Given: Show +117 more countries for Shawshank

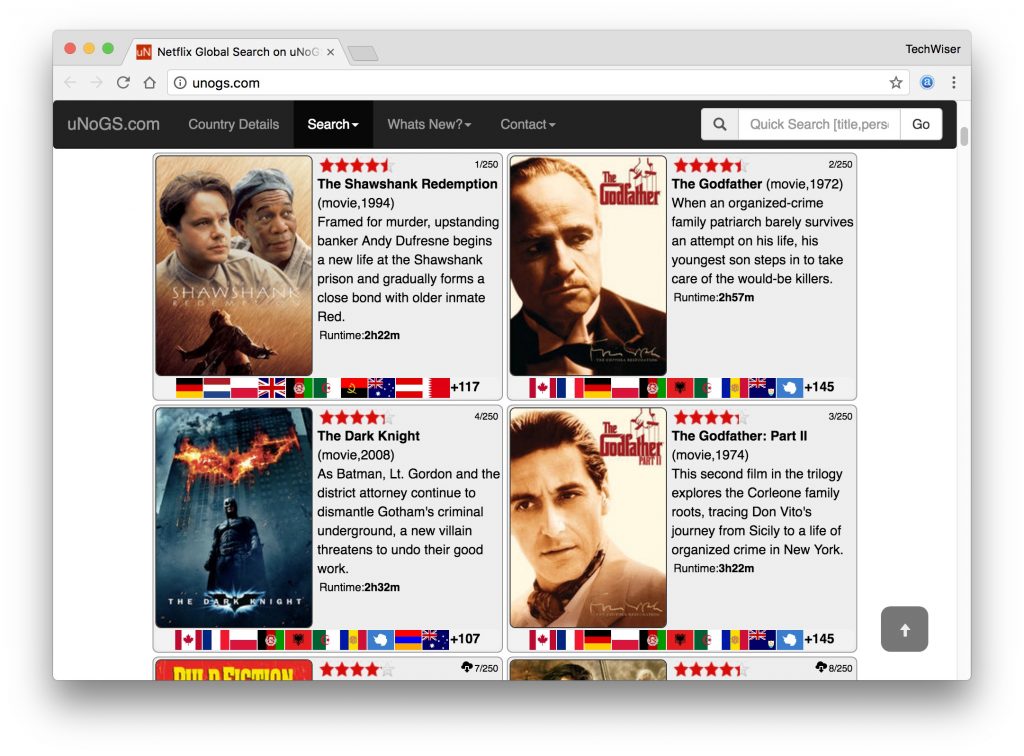Looking at the screenshot, I should 465,387.
